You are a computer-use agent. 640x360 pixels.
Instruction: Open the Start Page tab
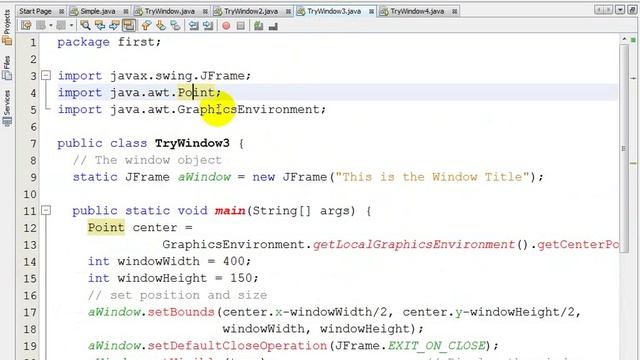35,11
